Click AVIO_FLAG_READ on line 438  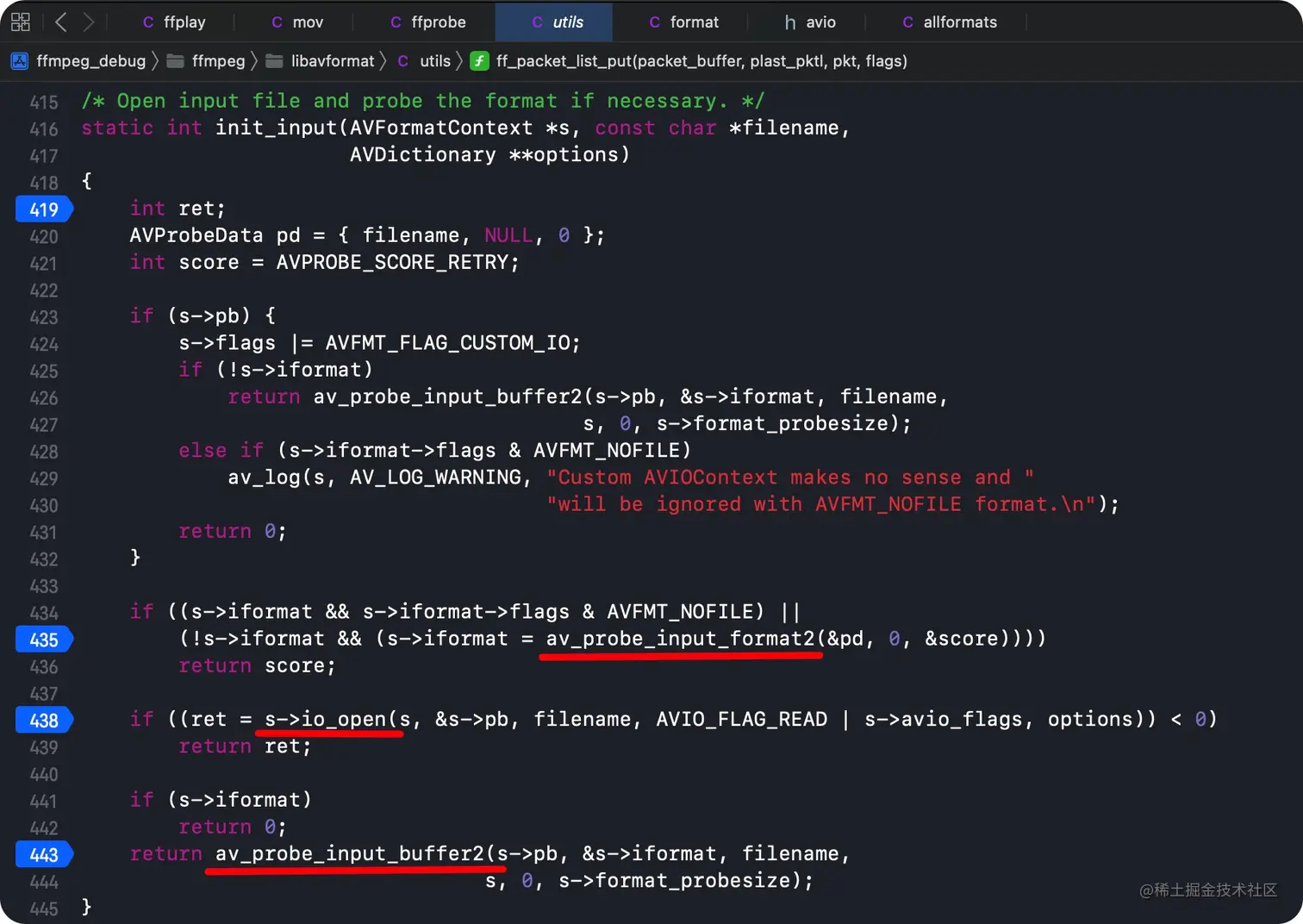[x=741, y=719]
